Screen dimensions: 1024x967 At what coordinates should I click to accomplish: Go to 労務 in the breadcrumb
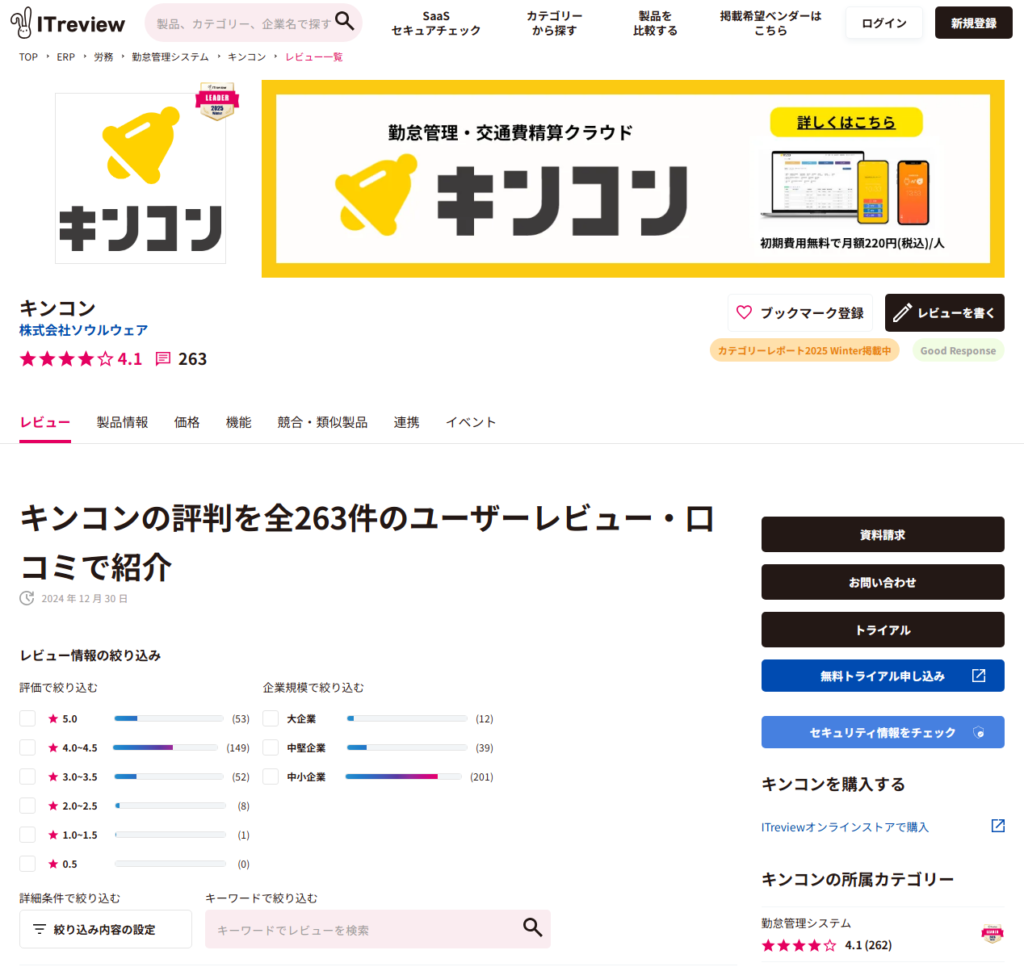(103, 57)
